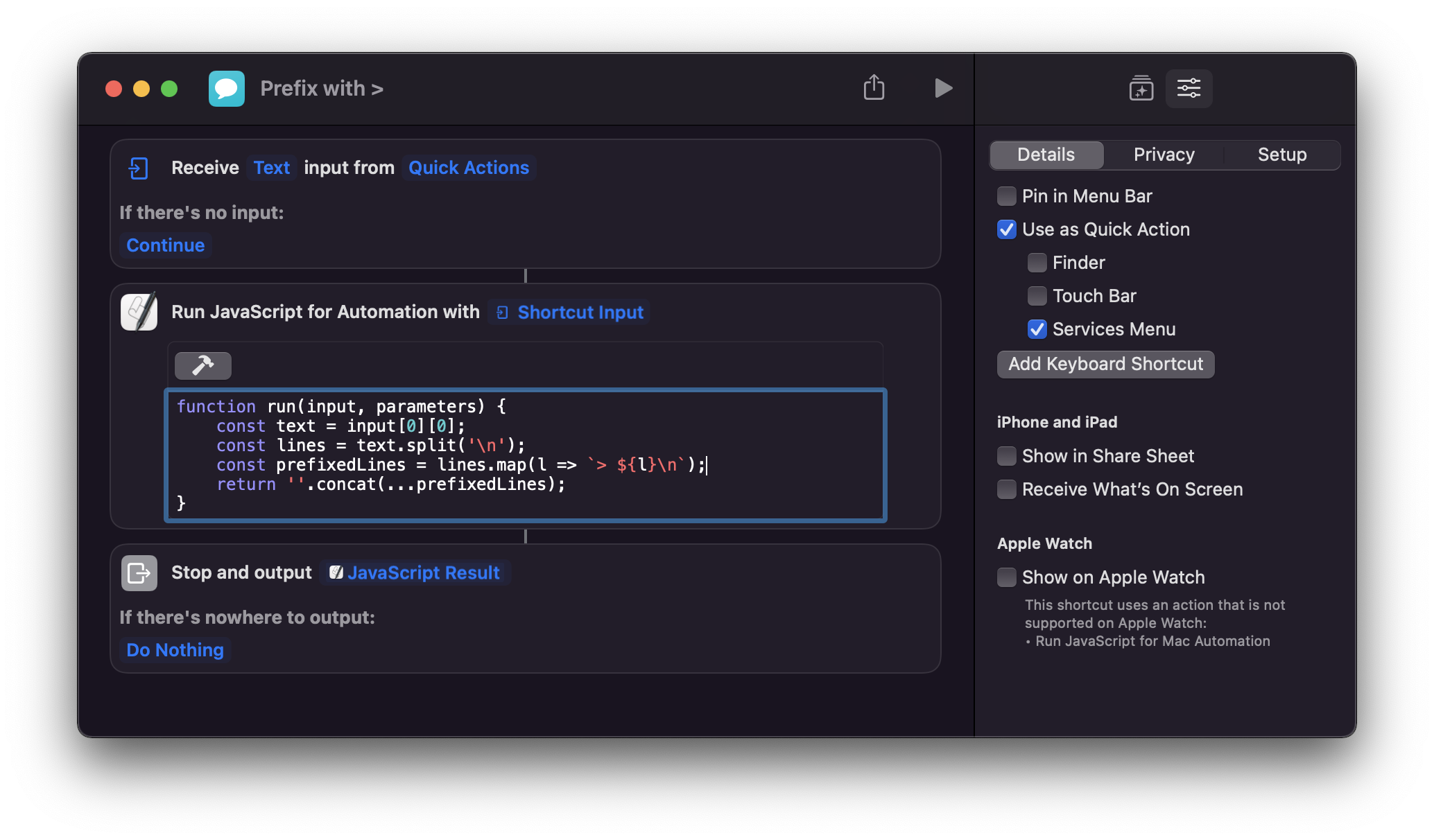1434x840 pixels.
Task: Switch to the Details tab
Action: 1046,155
